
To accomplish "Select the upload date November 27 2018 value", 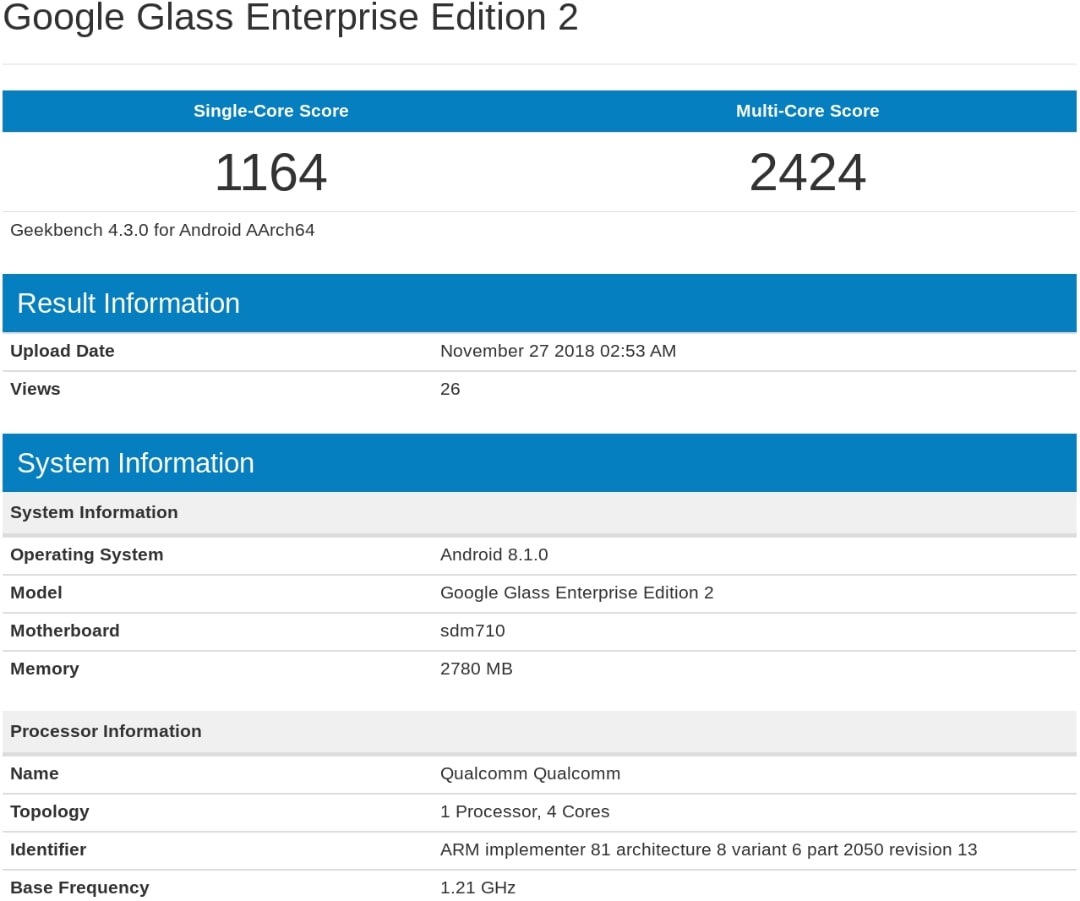I will coord(557,351).
